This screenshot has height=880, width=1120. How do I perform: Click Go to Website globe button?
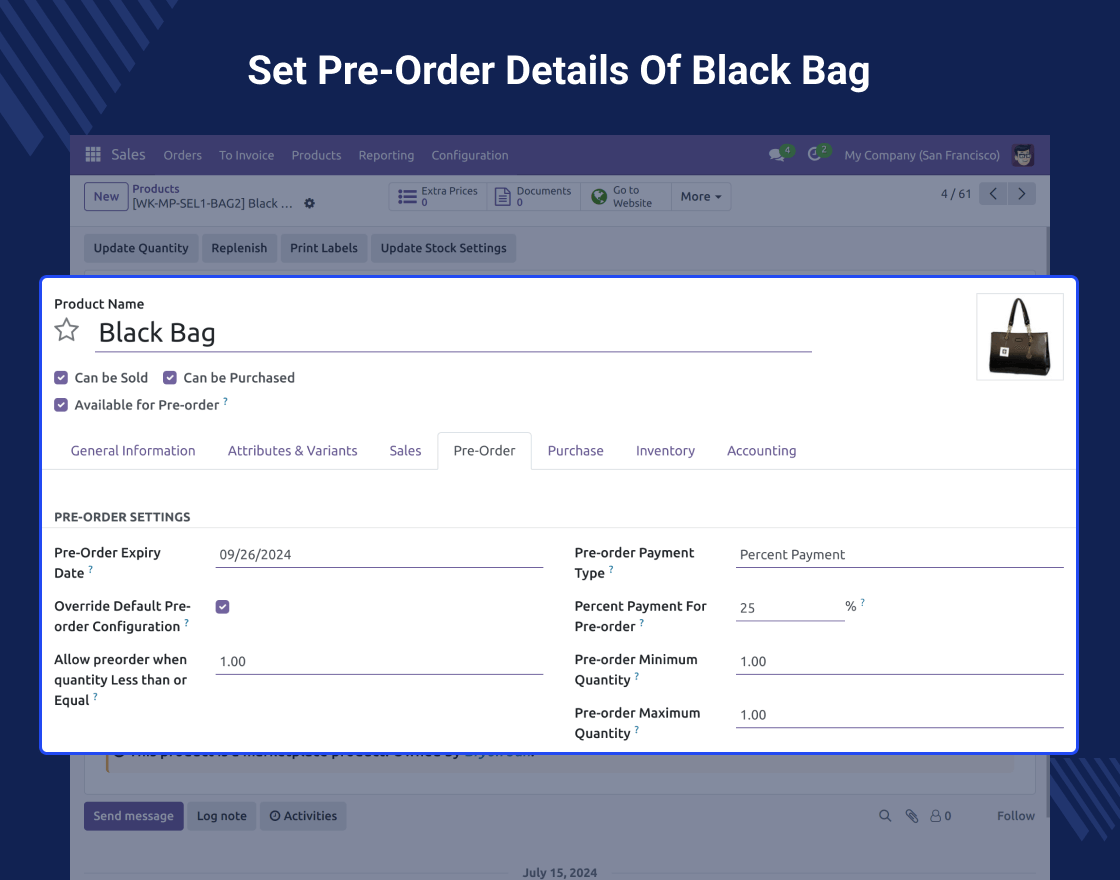(x=625, y=196)
